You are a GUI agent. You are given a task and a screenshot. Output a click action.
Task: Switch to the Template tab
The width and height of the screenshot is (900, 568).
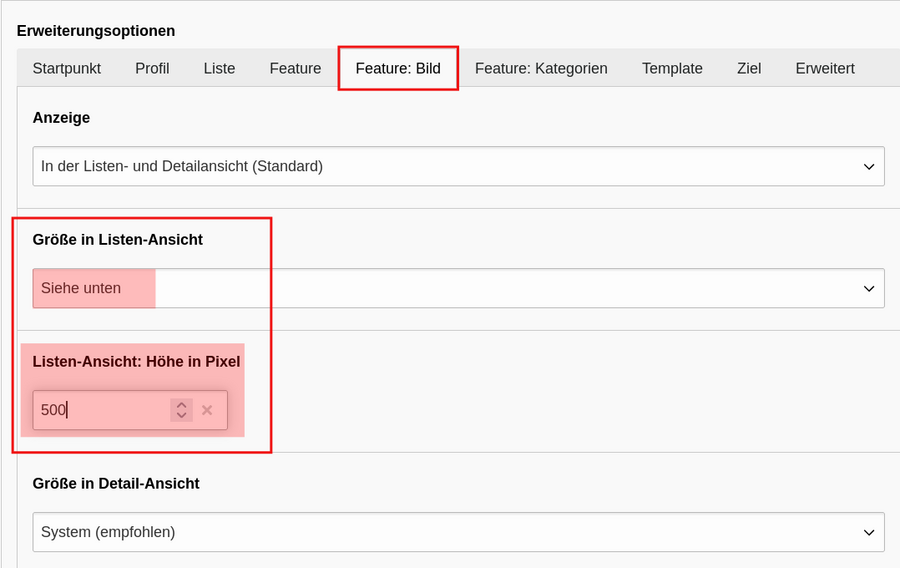tap(672, 68)
